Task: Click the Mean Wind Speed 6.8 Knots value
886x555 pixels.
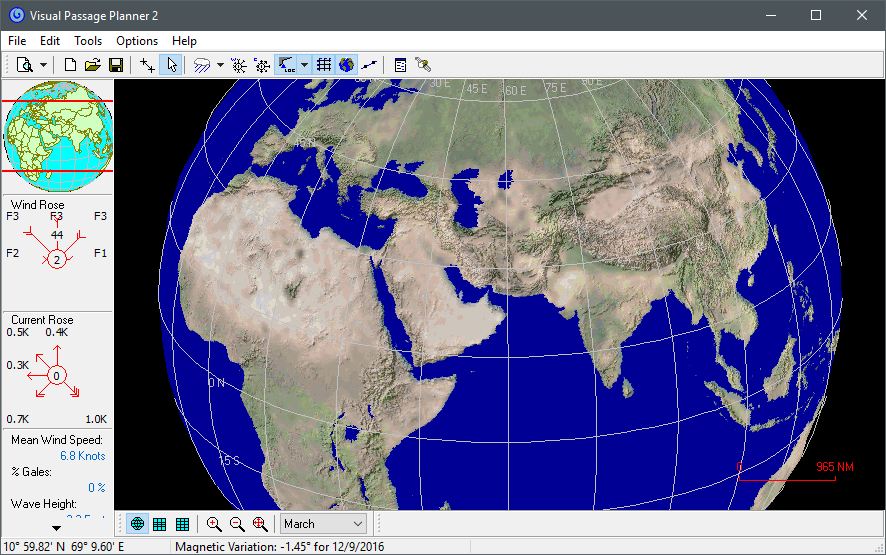Action: click(x=82, y=456)
